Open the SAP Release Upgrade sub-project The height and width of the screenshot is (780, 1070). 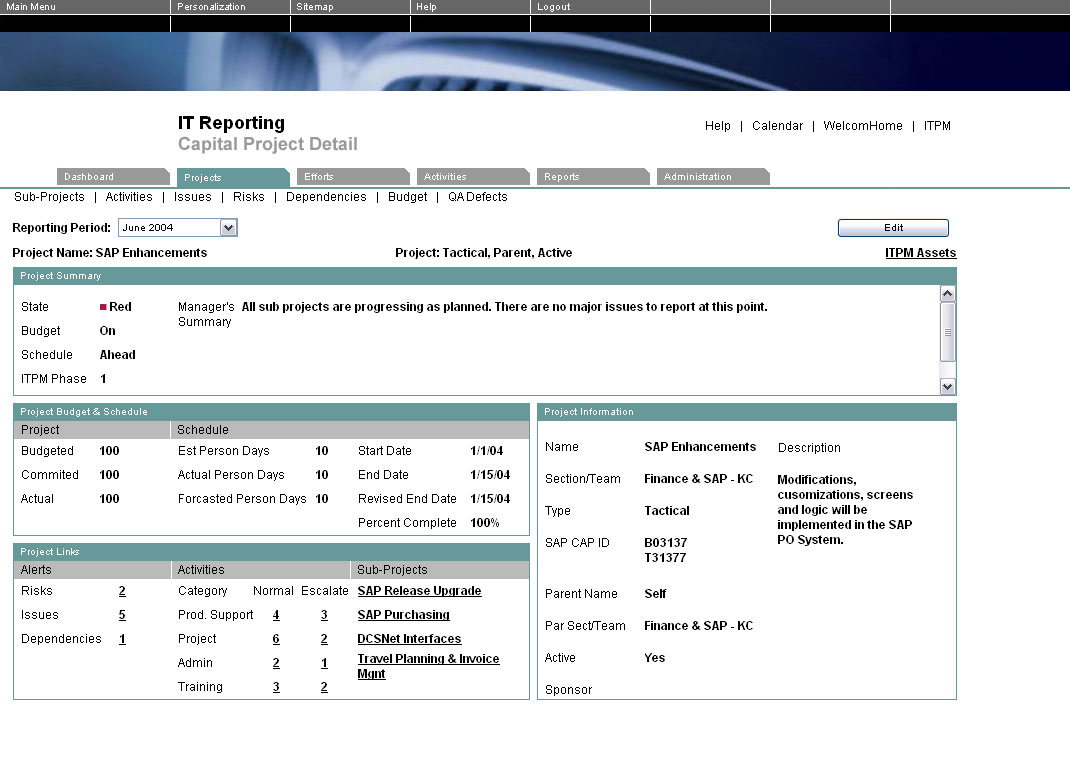(x=419, y=591)
